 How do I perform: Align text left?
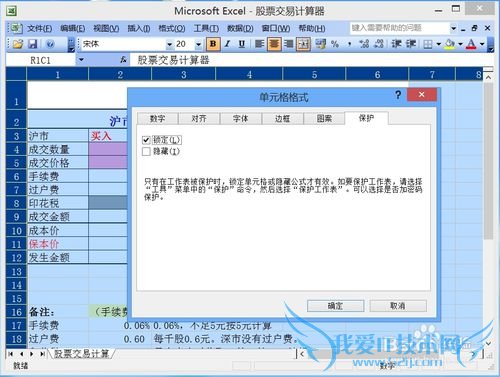(x=259, y=44)
